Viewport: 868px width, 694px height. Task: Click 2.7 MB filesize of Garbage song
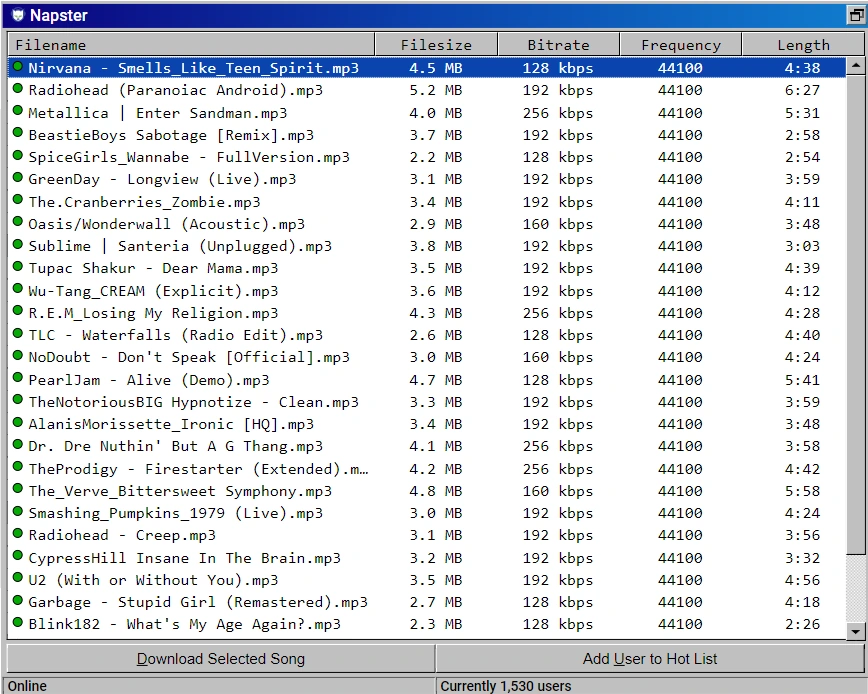point(436,602)
